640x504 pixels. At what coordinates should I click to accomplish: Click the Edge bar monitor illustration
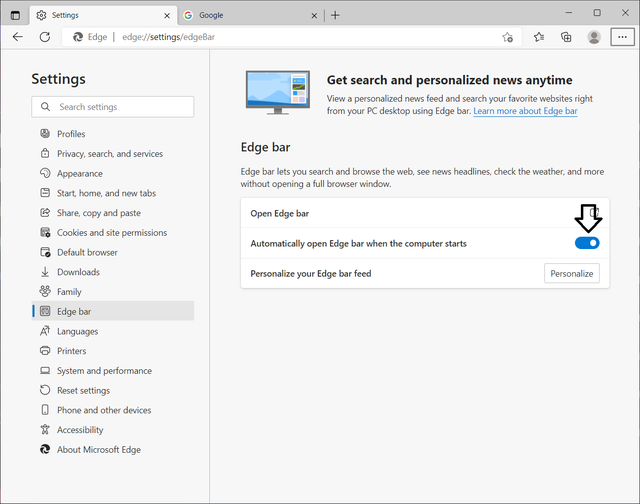coord(278,93)
